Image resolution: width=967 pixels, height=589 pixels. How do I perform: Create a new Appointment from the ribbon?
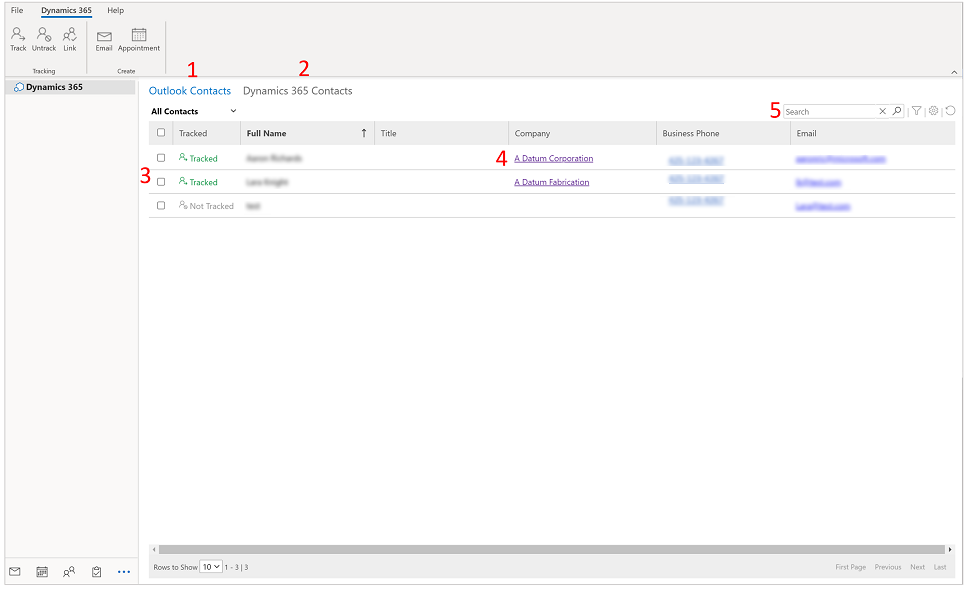139,39
